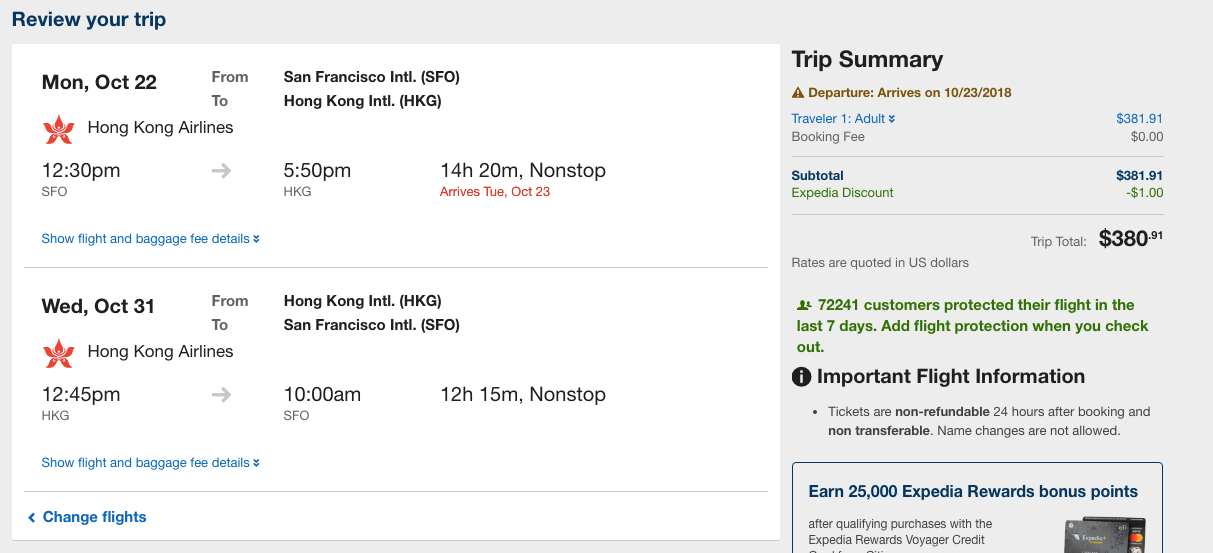Viewport: 1213px width, 553px height.
Task: Click the Trip Summary heading
Action: point(867,60)
